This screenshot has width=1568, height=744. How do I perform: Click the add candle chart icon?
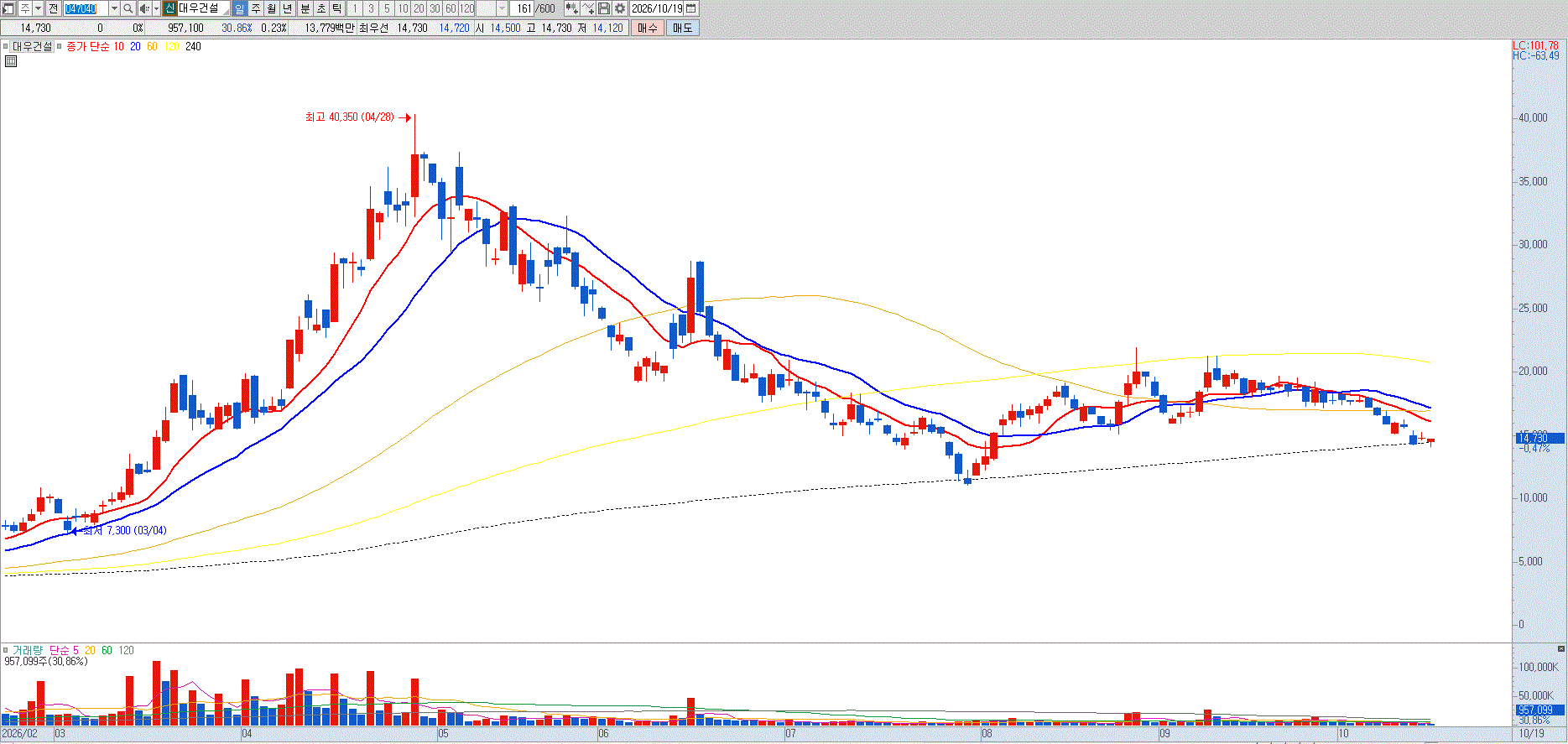(571, 8)
